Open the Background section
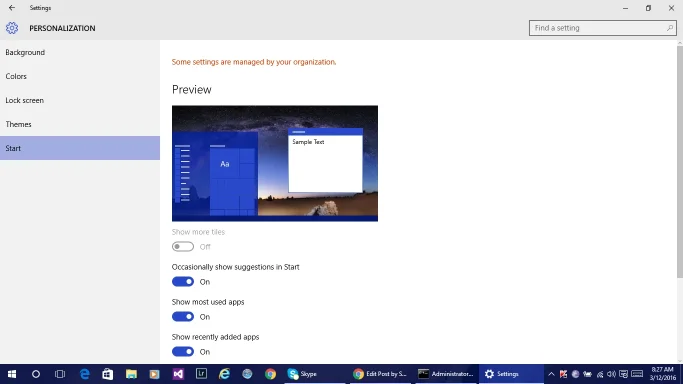Screen dimensions: 683x384 80,52
